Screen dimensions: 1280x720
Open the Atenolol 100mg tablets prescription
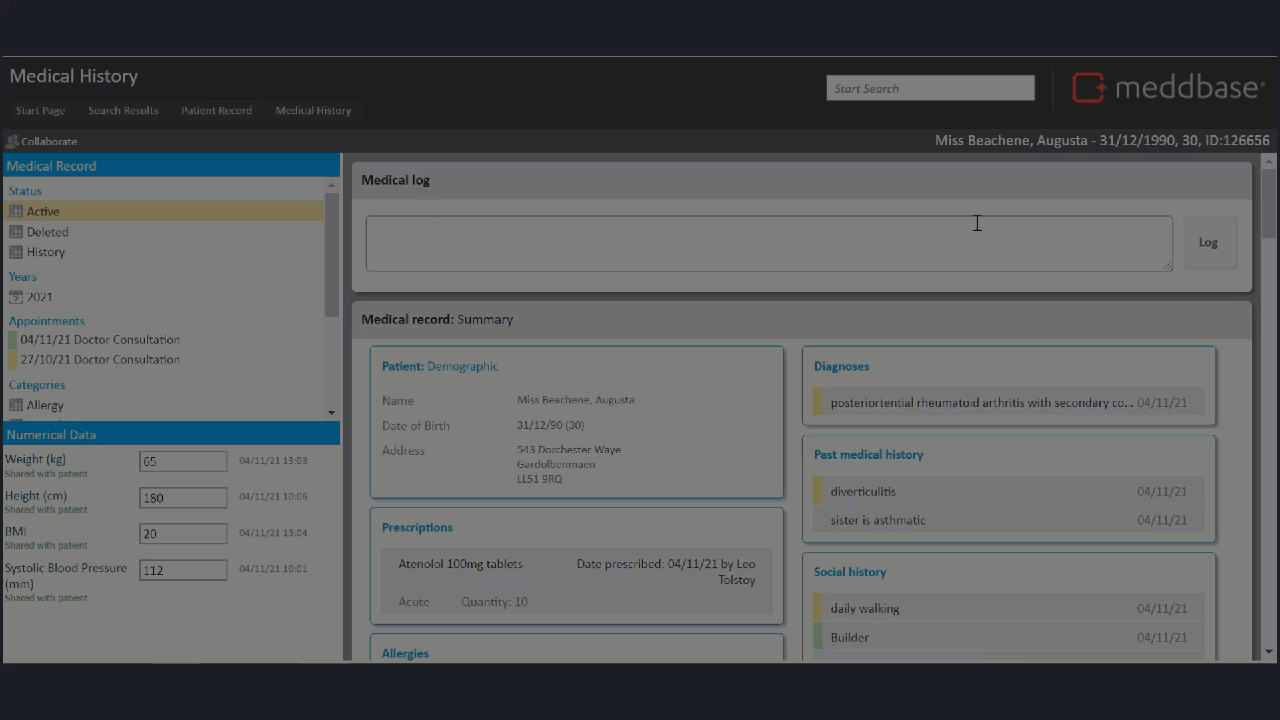577,582
